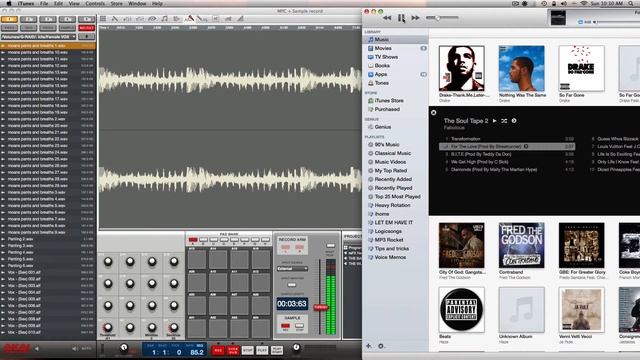Open the Apple menu
The width and height of the screenshot is (640, 360).
(x=9, y=4)
